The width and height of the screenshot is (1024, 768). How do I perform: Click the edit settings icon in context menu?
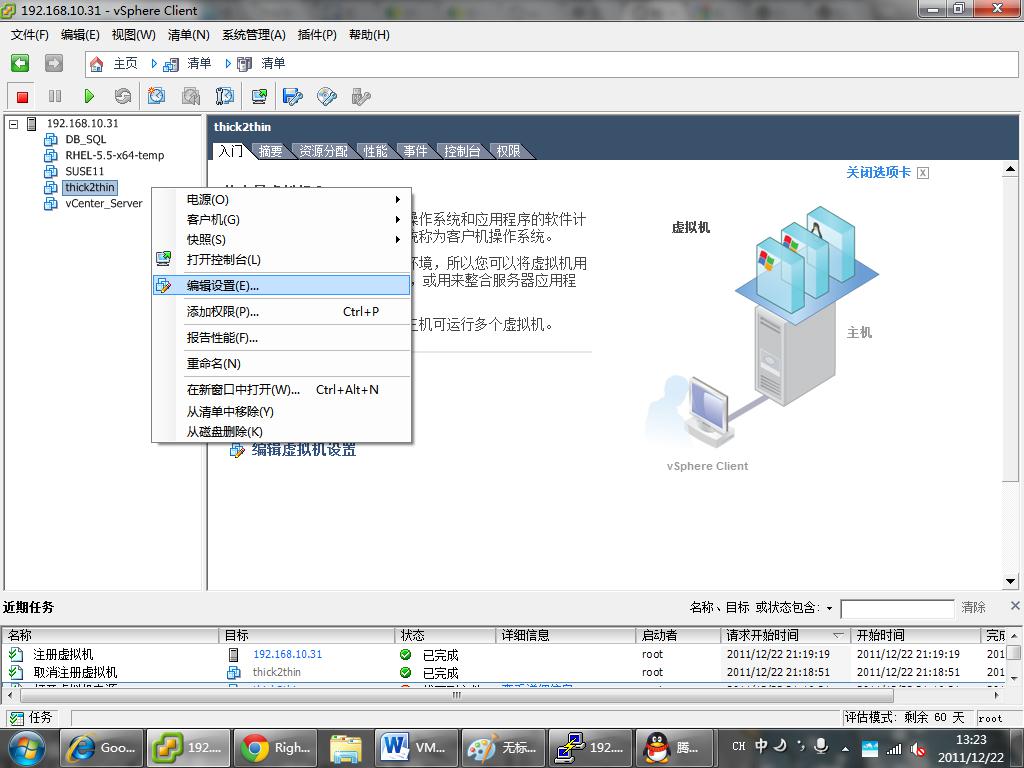click(x=163, y=285)
